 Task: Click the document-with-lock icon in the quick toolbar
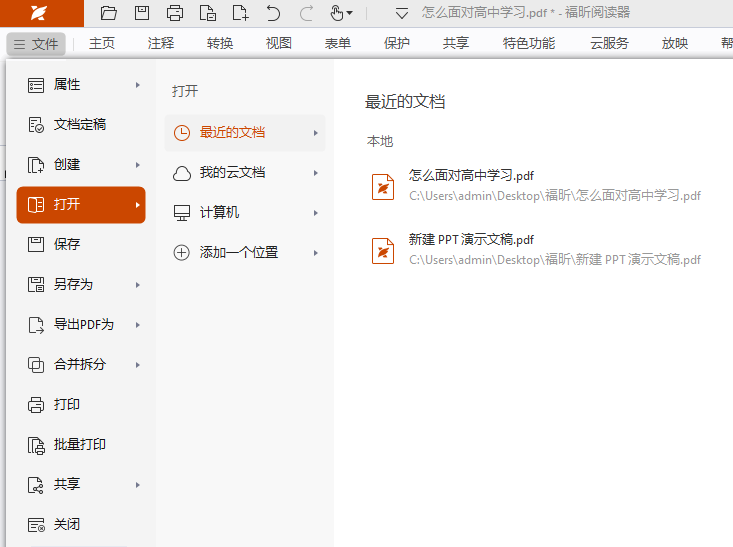(207, 13)
